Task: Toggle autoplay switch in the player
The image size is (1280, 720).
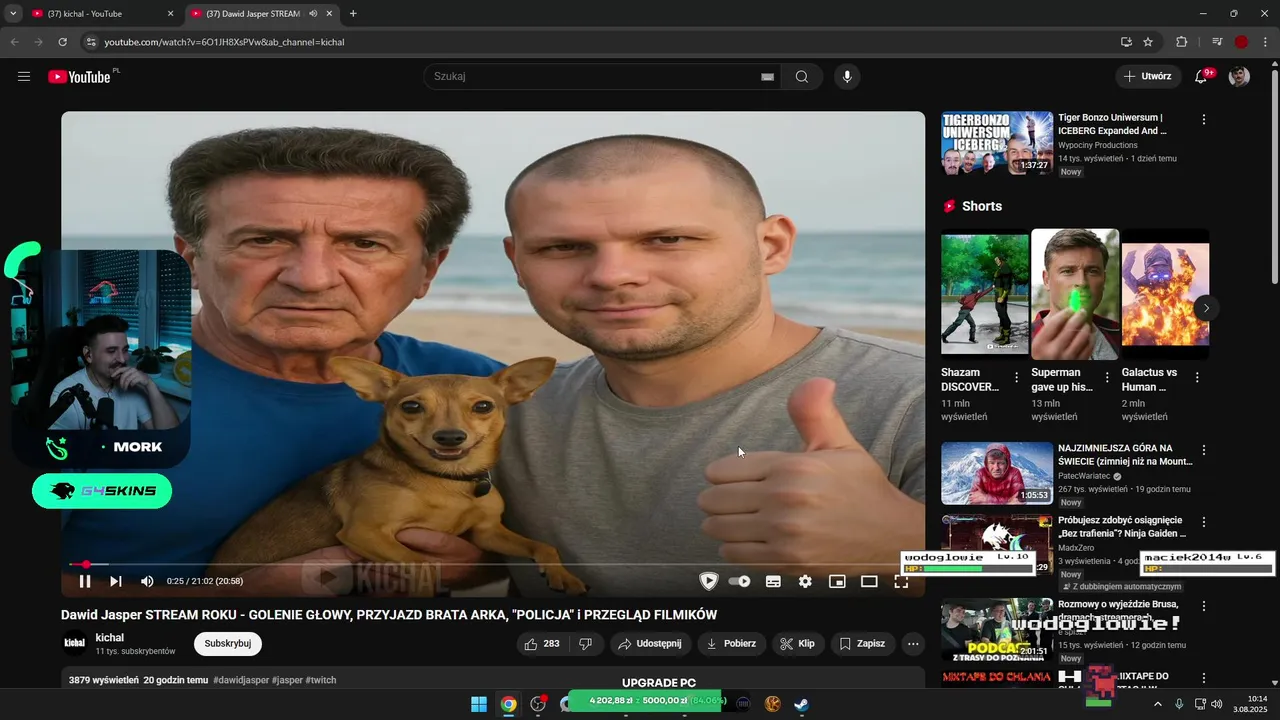Action: [x=739, y=581]
